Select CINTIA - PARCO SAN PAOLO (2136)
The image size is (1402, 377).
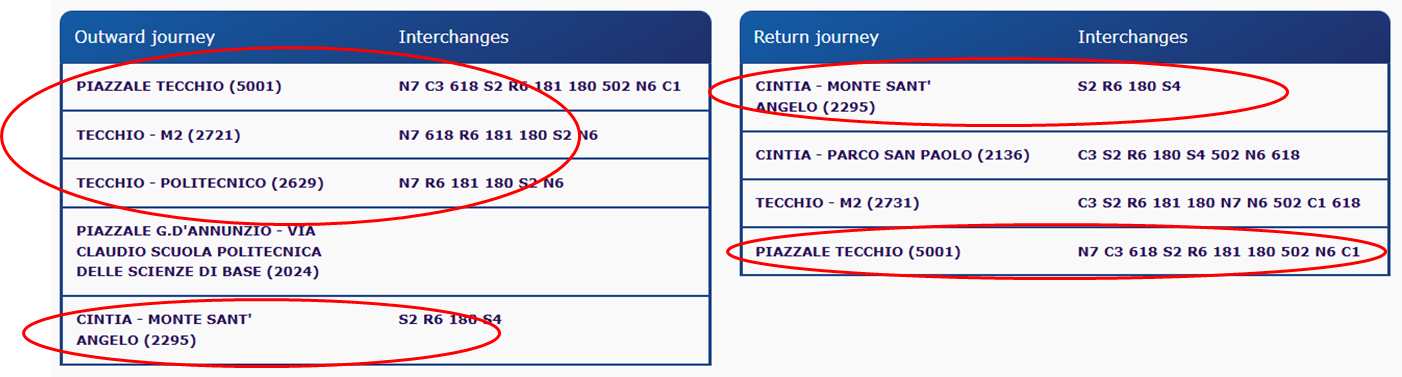point(892,155)
